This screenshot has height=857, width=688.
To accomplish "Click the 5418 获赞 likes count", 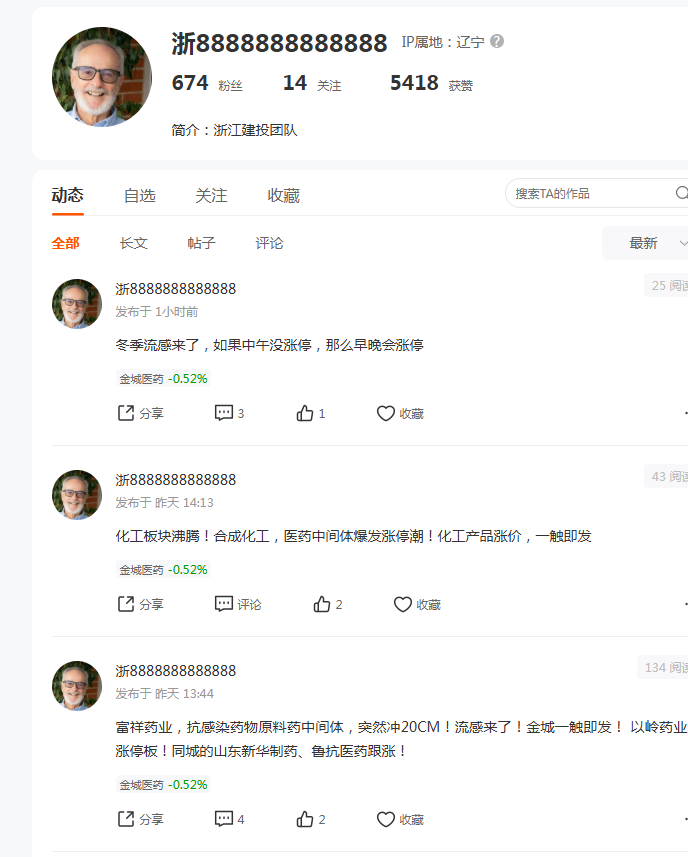I will [431, 83].
